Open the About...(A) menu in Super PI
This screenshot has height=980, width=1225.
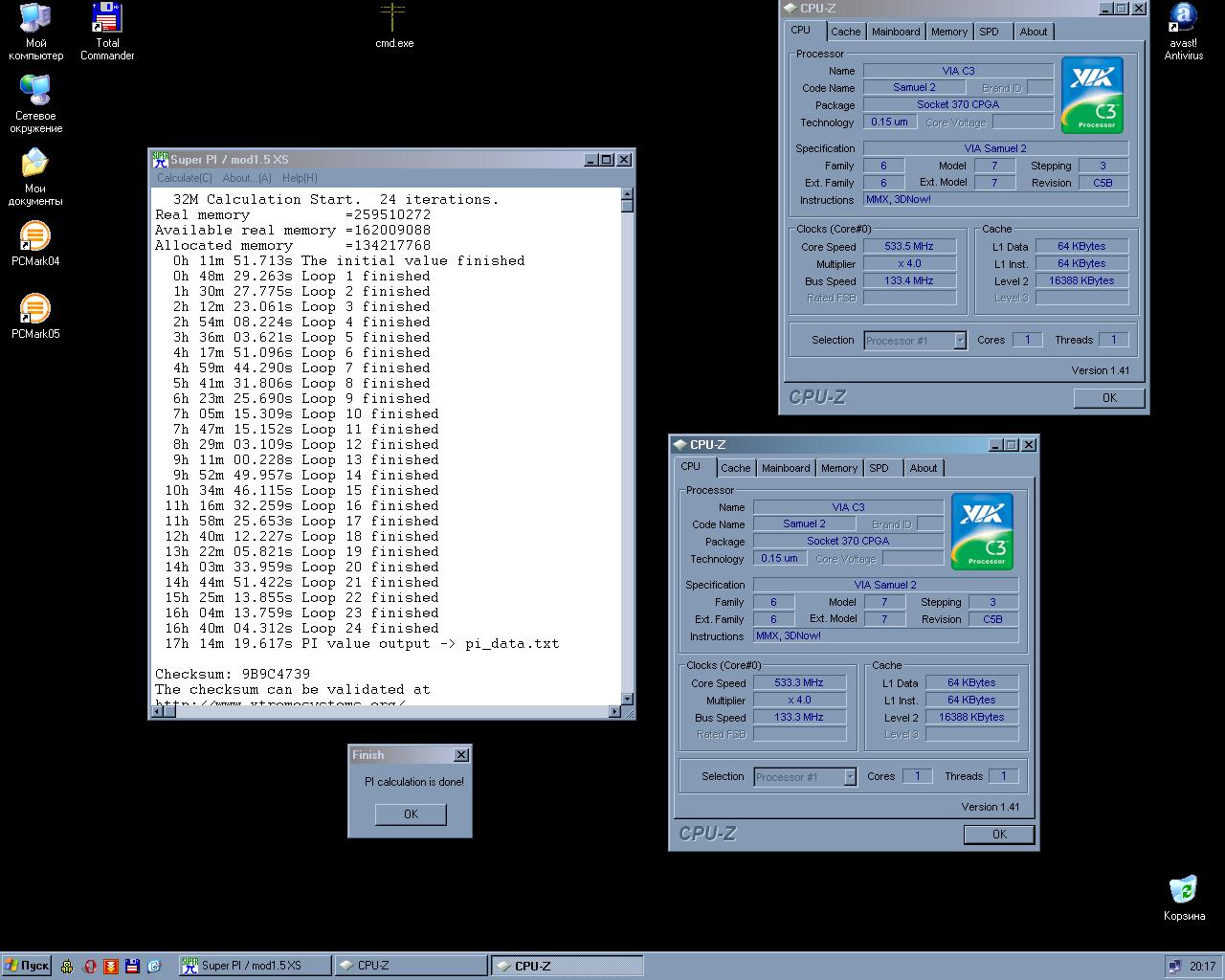247,178
